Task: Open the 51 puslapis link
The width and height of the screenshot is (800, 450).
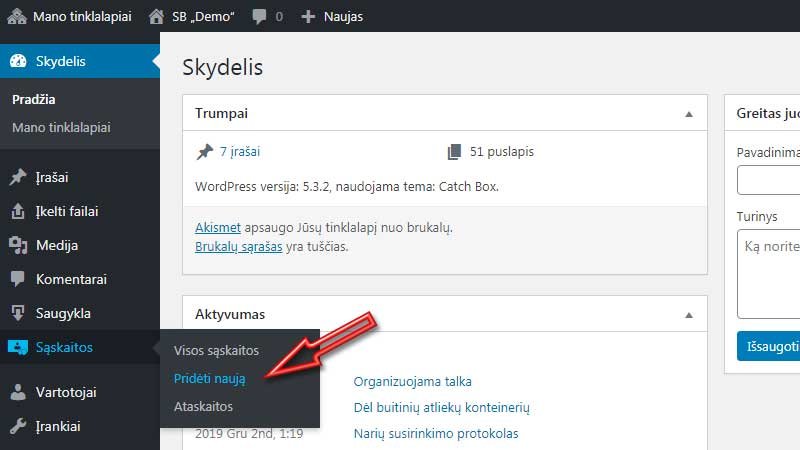Action: (502, 152)
